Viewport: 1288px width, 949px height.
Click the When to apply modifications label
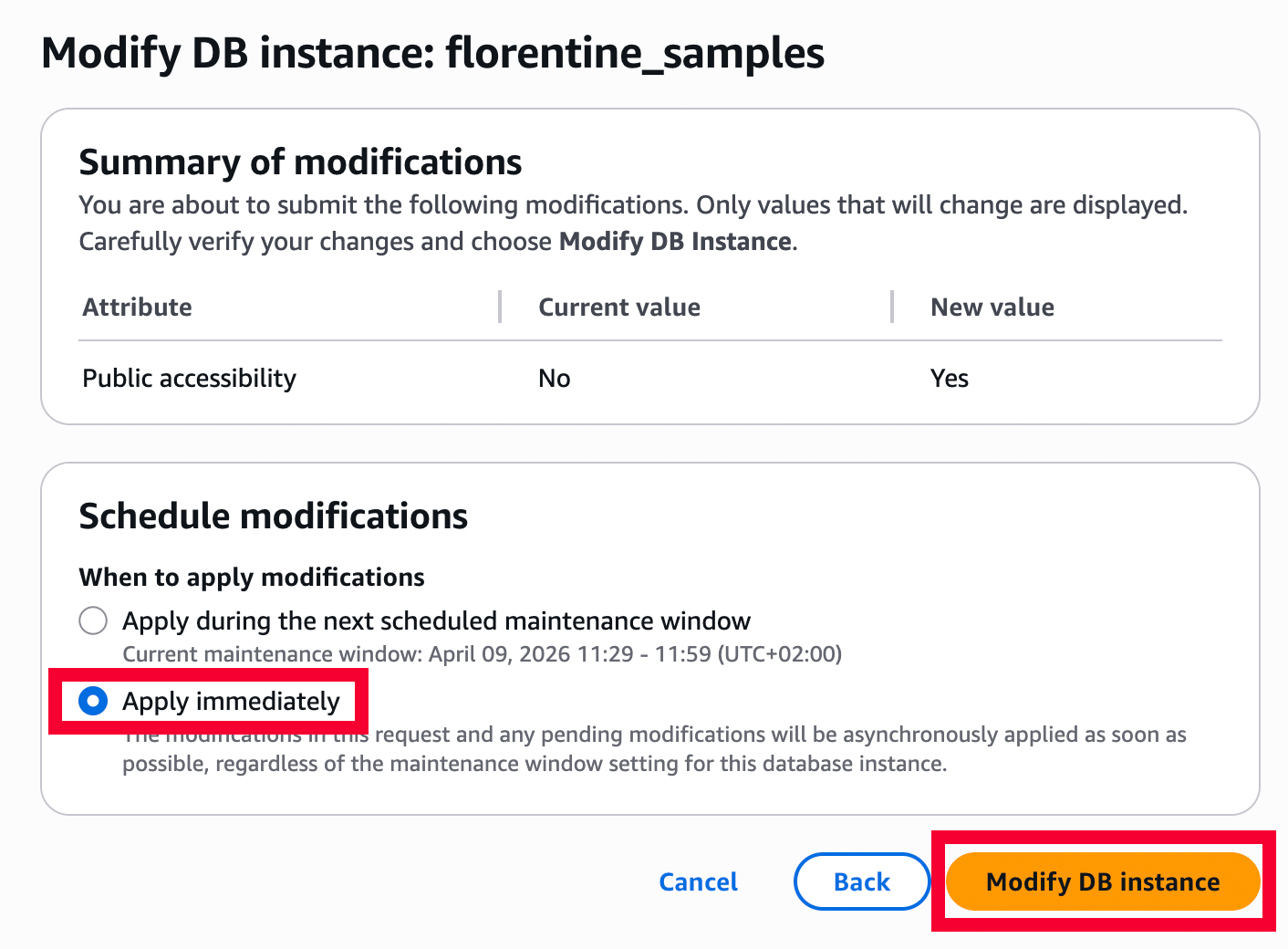252,578
